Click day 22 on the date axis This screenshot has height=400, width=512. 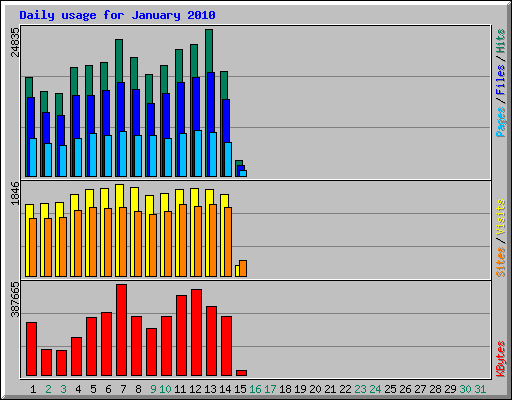pos(345,389)
